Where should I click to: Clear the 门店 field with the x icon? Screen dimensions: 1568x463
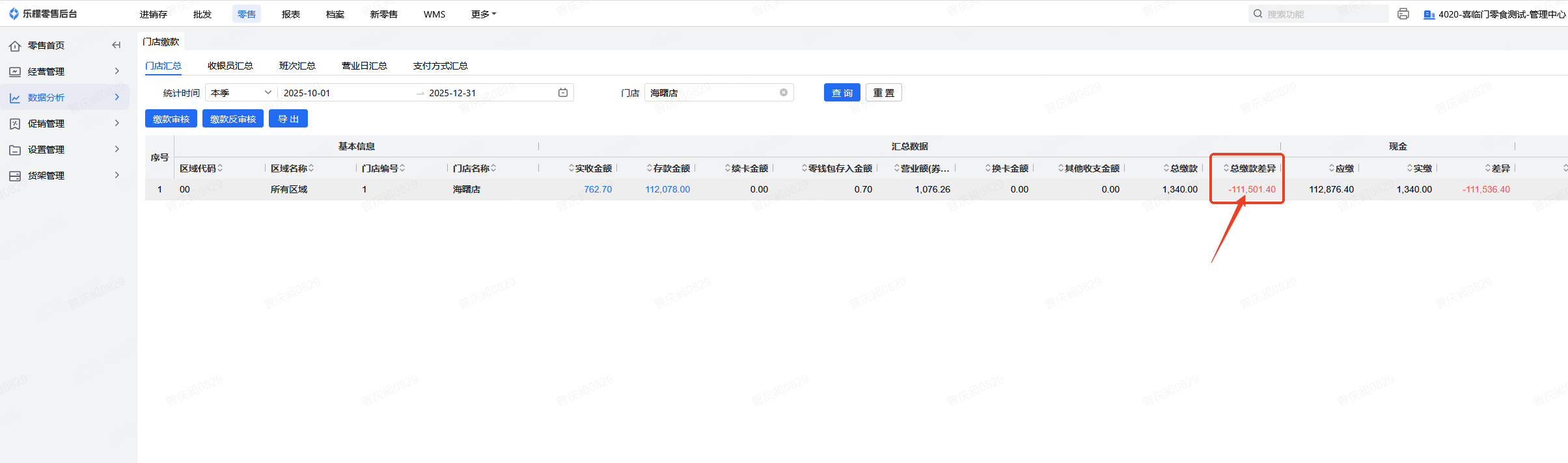(x=784, y=93)
